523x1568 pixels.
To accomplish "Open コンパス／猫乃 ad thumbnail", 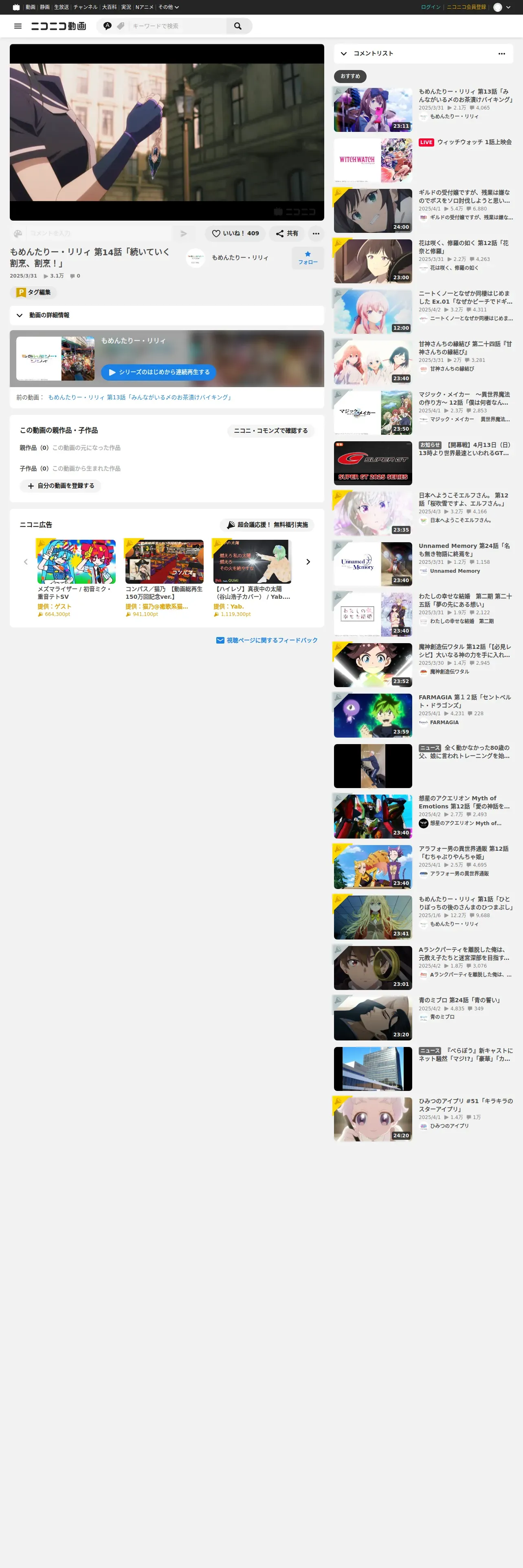I will pos(165,562).
